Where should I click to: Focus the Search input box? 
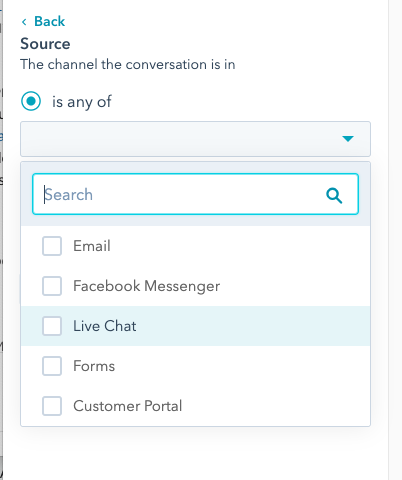tap(195, 194)
